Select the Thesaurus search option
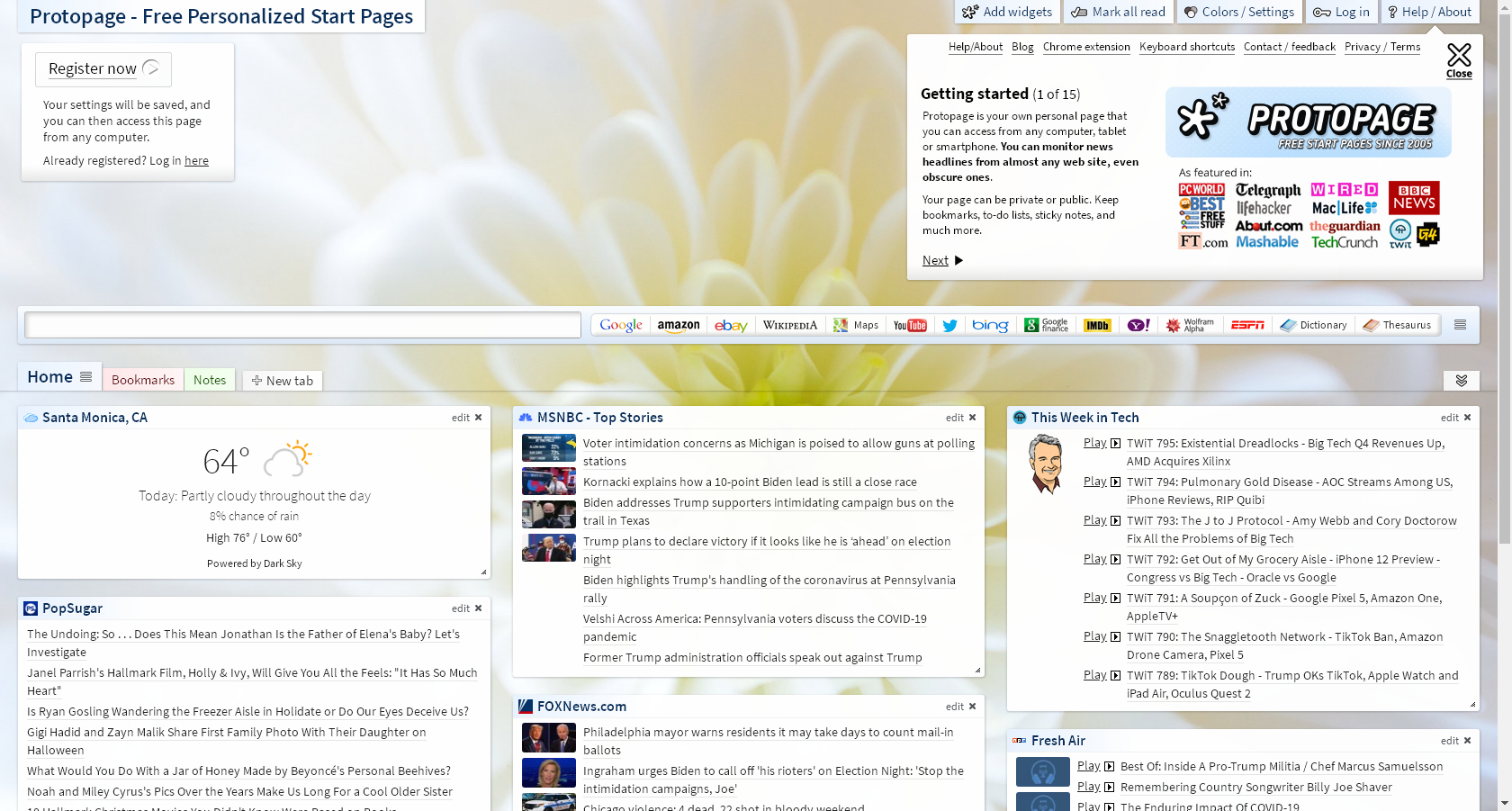 [x=1397, y=325]
